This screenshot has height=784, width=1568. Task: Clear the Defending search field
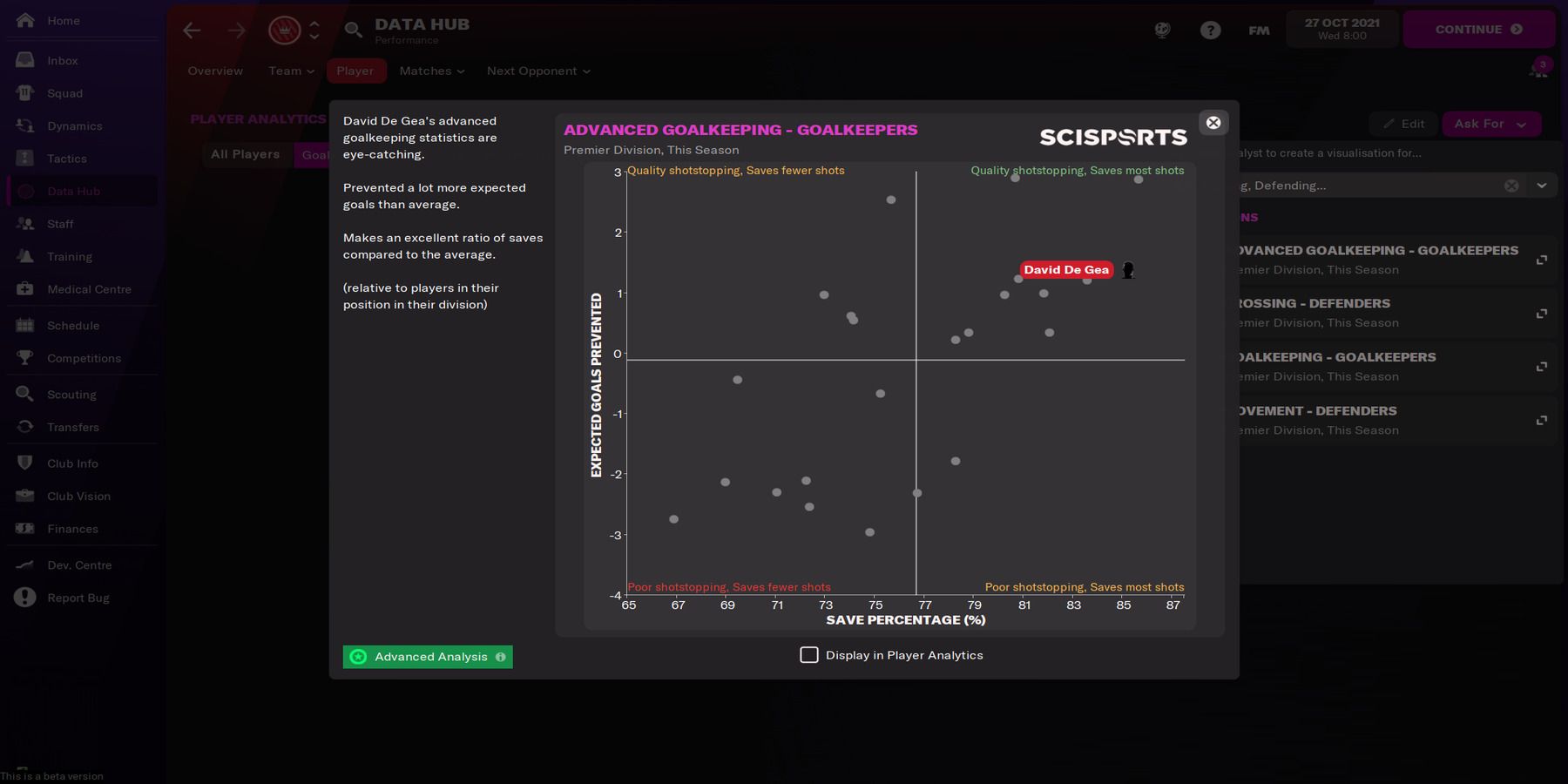[1511, 186]
